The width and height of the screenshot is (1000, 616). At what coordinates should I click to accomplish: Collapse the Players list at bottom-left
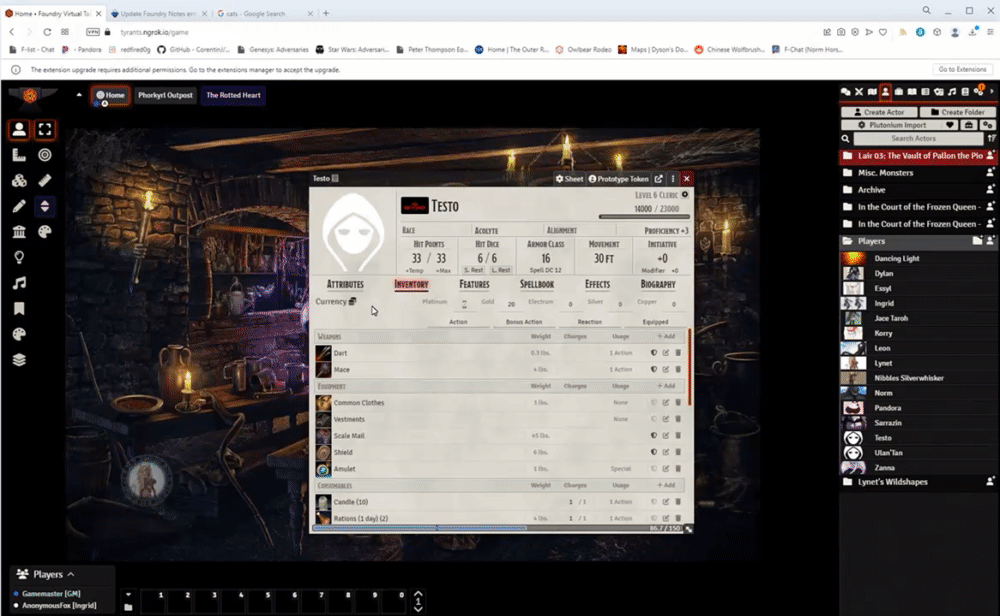[71, 574]
